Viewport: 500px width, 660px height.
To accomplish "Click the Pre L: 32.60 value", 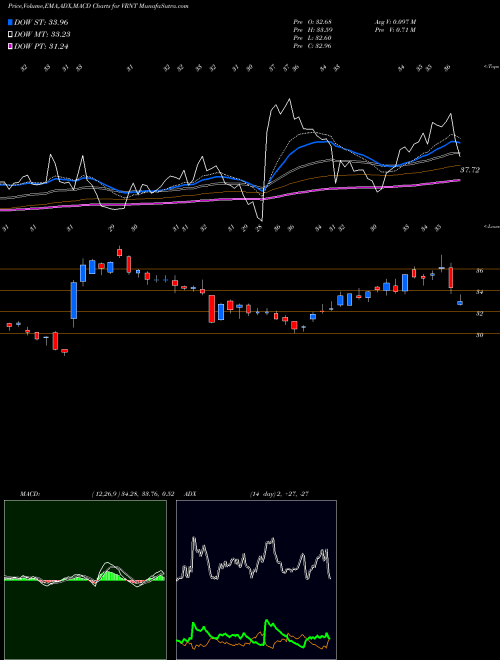I will (x=313, y=38).
